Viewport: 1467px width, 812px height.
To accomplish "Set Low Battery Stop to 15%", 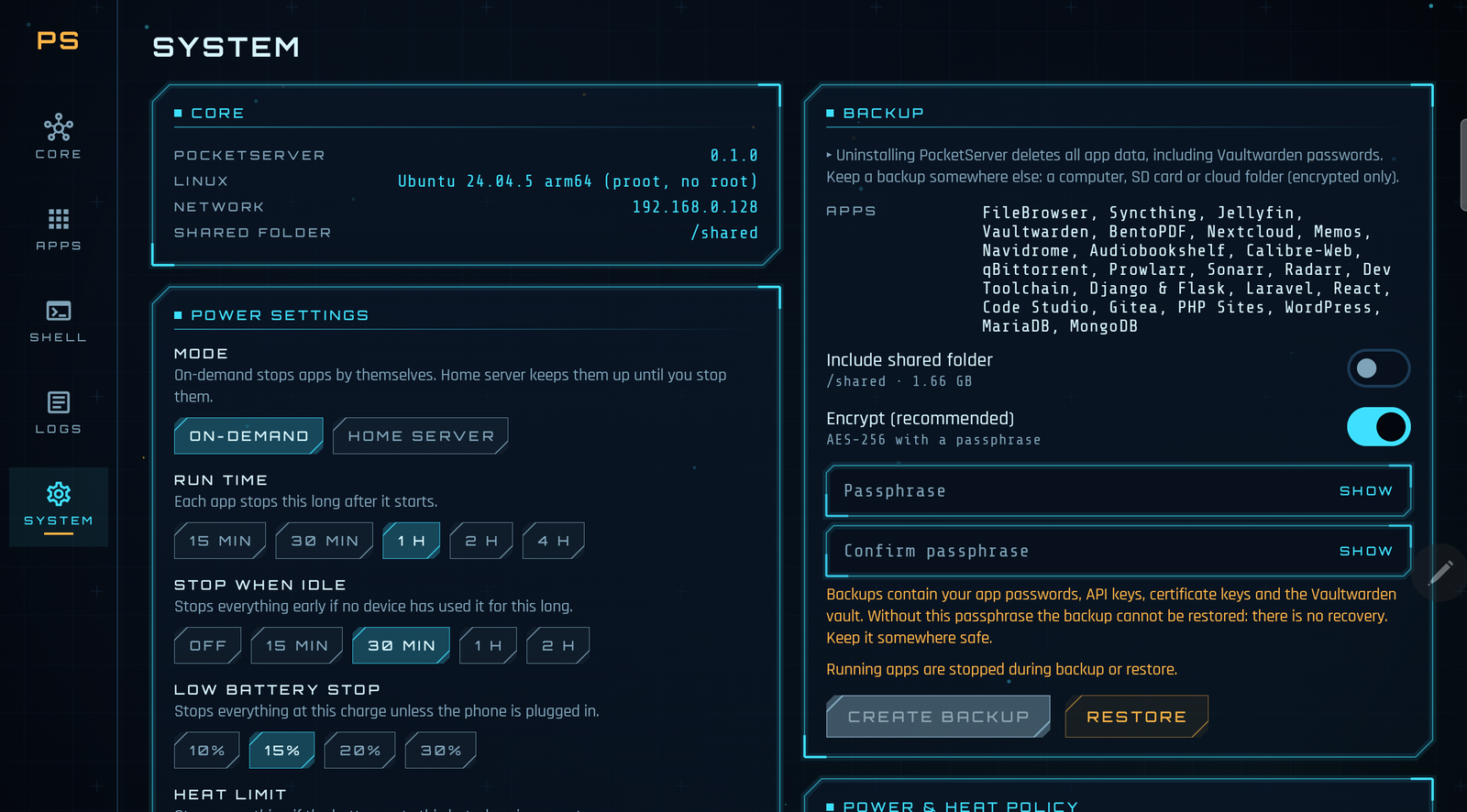I will coord(282,751).
